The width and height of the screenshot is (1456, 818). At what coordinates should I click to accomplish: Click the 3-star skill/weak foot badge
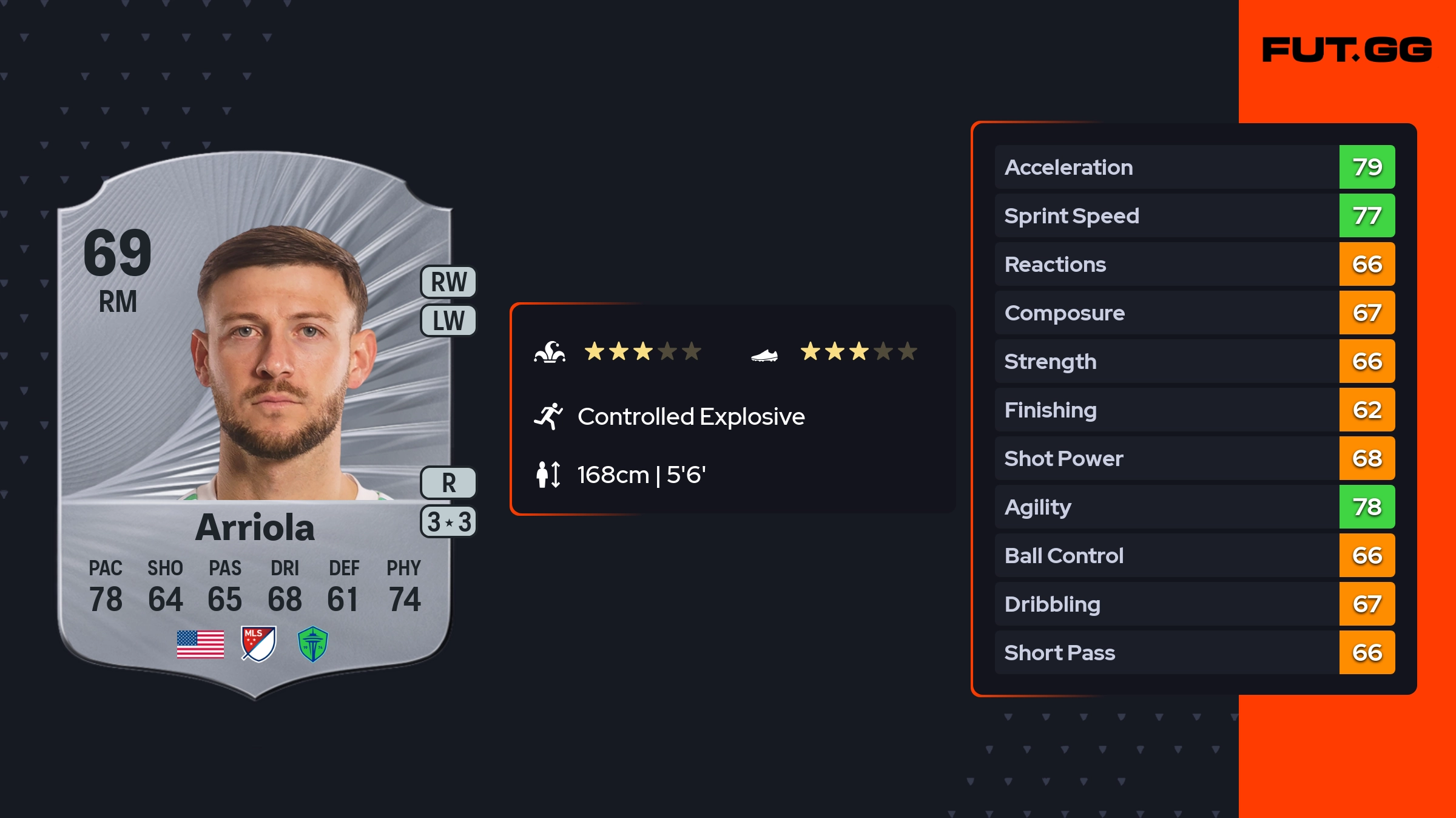(449, 522)
